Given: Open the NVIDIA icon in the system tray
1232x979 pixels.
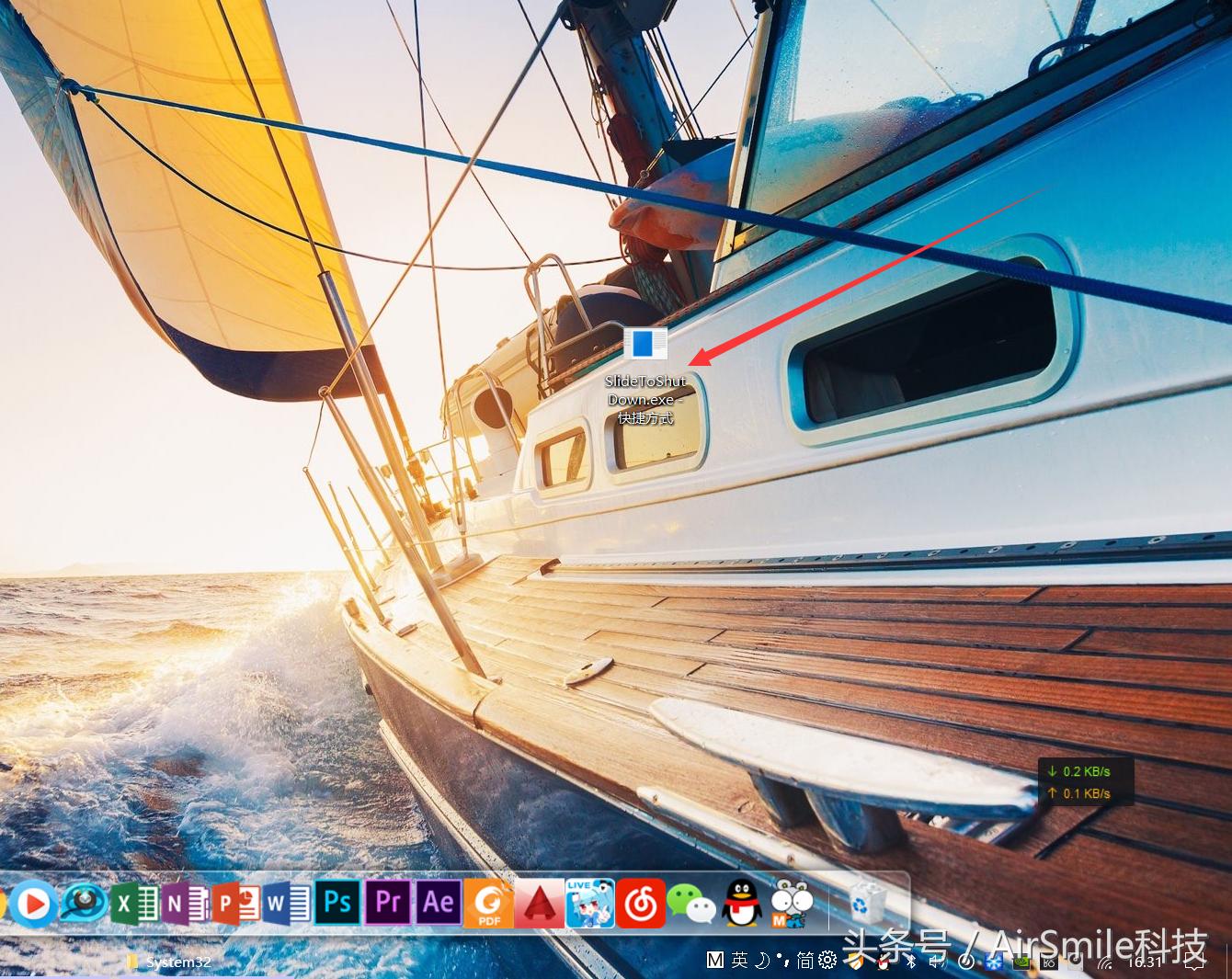Looking at the screenshot, I should click(1021, 962).
